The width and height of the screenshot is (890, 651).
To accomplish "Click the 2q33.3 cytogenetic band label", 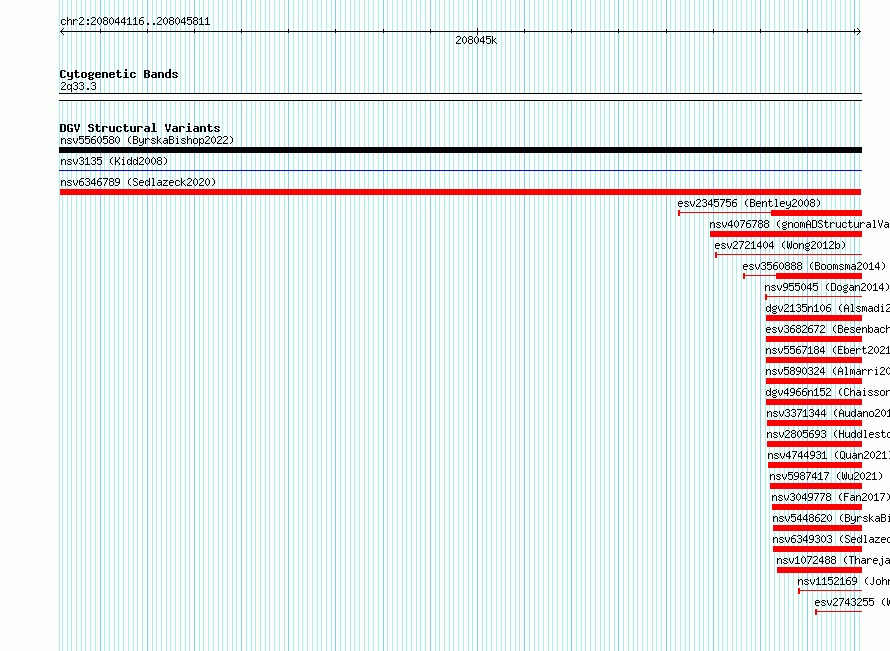I will tap(78, 86).
